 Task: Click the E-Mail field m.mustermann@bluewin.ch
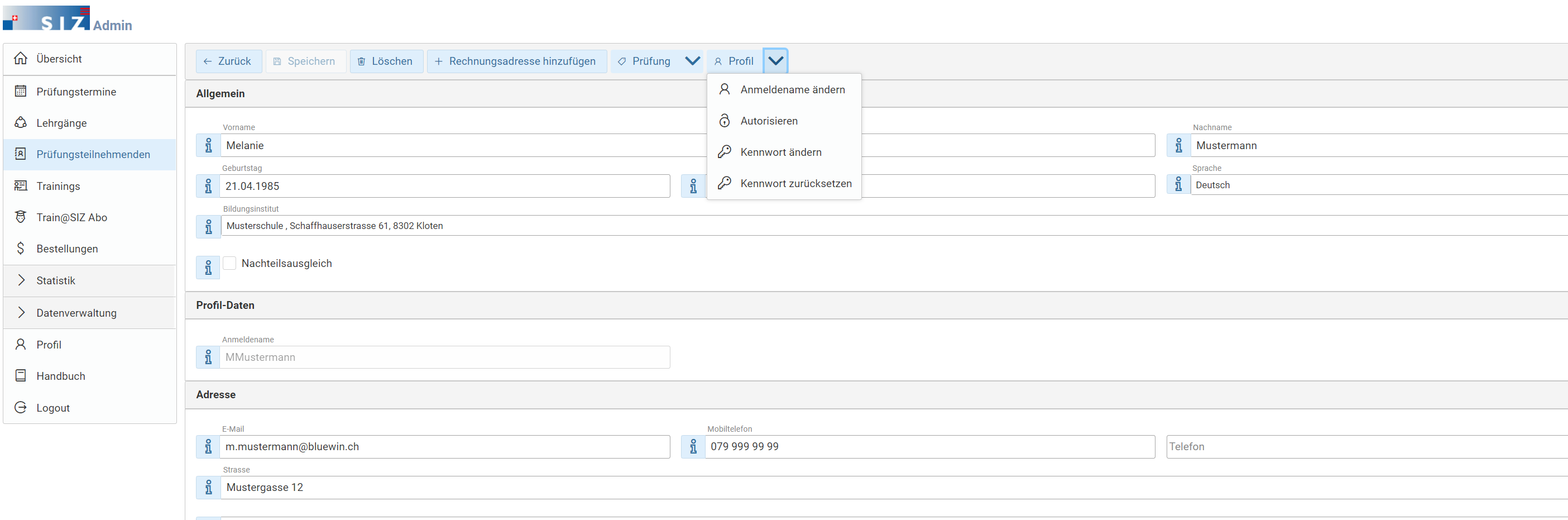coord(445,446)
